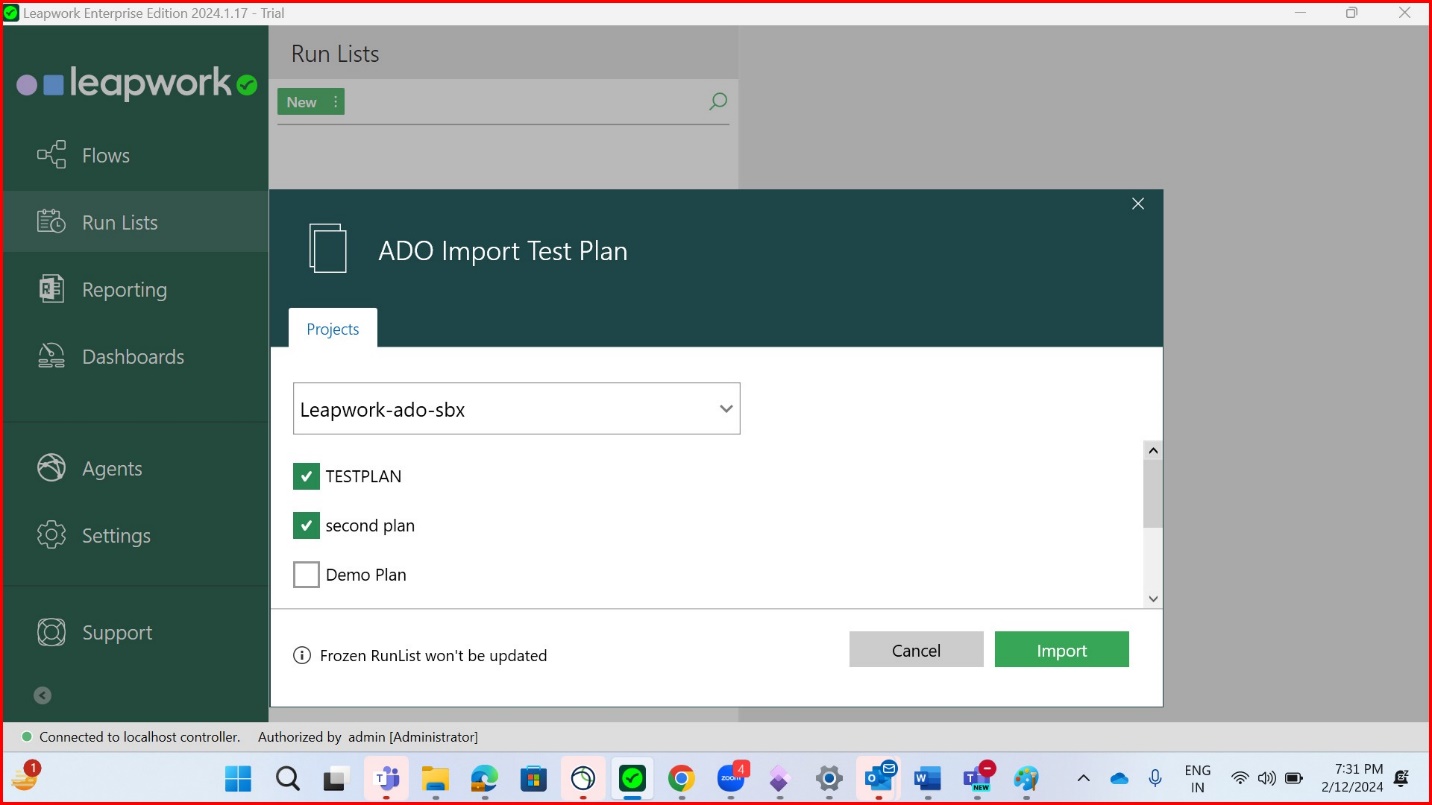Collapse the sidebar with the chevron arrow
The height and width of the screenshot is (805, 1432).
click(40, 694)
